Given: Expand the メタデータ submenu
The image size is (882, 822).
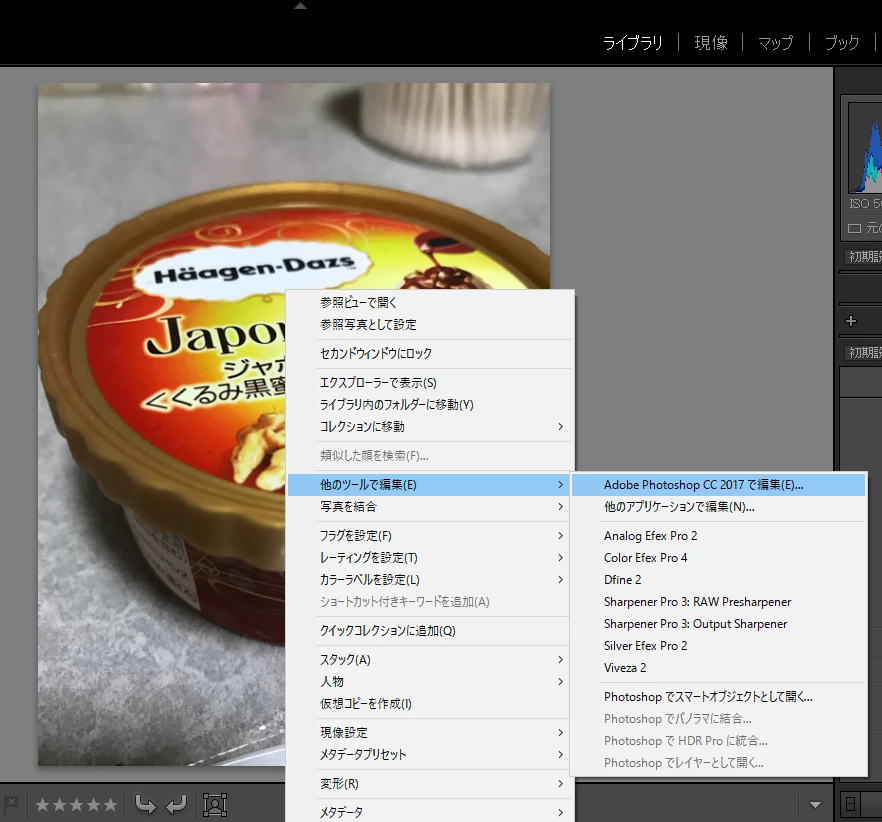Looking at the screenshot, I should pyautogui.click(x=430, y=812).
